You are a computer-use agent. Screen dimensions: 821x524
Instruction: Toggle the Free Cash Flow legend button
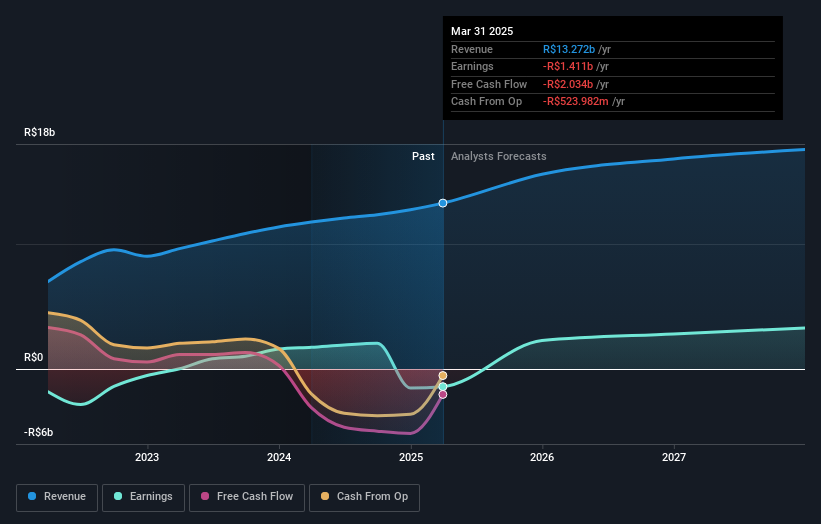pos(247,497)
